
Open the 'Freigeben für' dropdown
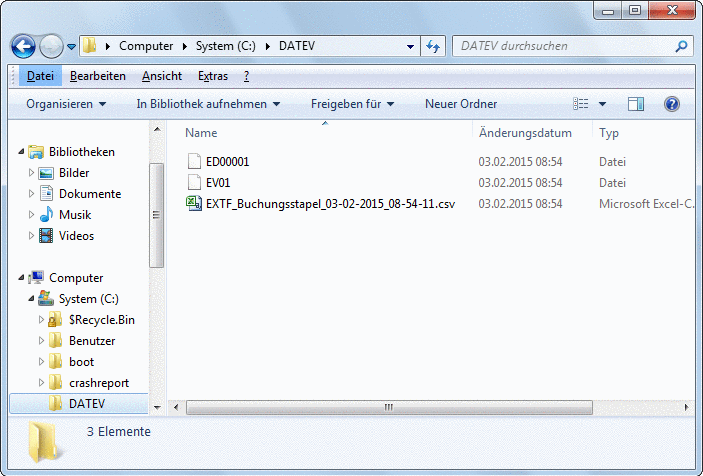[352, 104]
